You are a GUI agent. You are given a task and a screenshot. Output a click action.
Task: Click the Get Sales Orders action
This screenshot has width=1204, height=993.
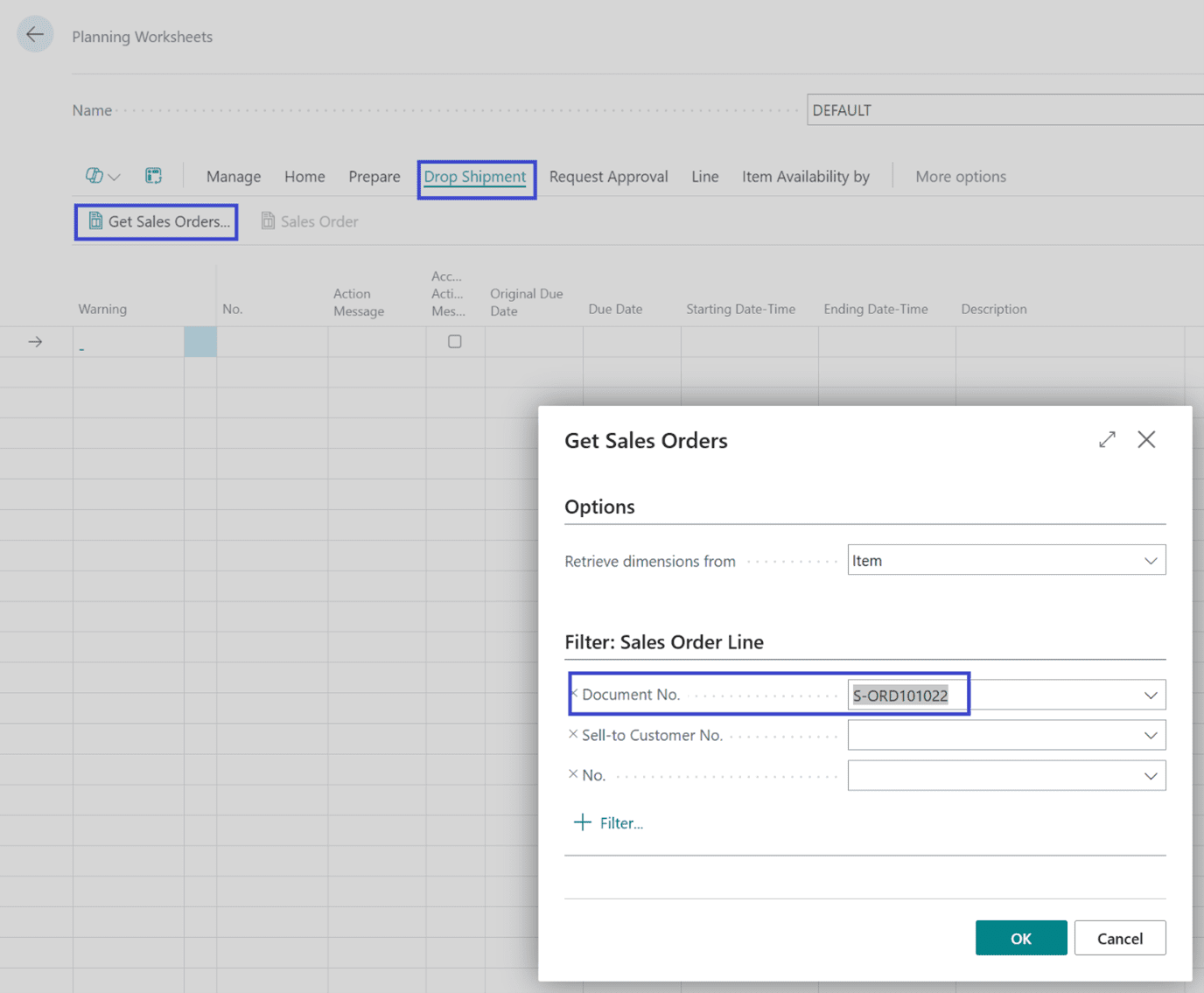pyautogui.click(x=157, y=222)
